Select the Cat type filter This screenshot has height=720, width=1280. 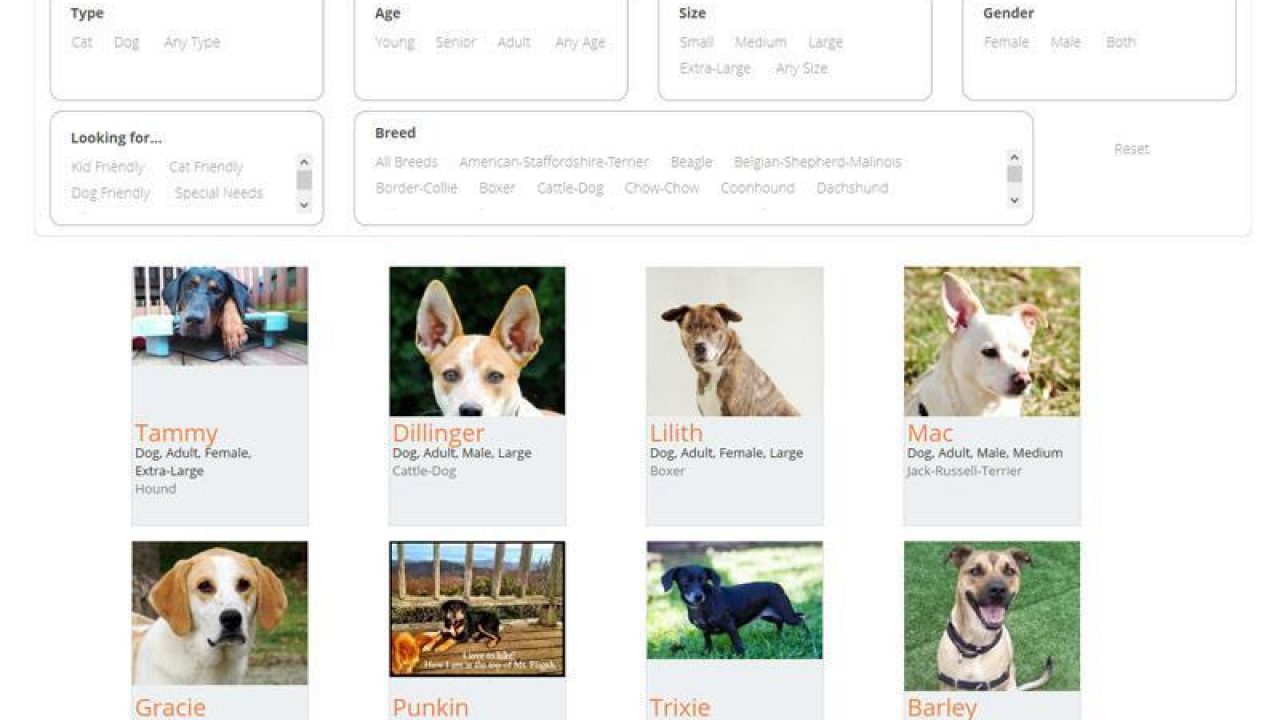82,42
